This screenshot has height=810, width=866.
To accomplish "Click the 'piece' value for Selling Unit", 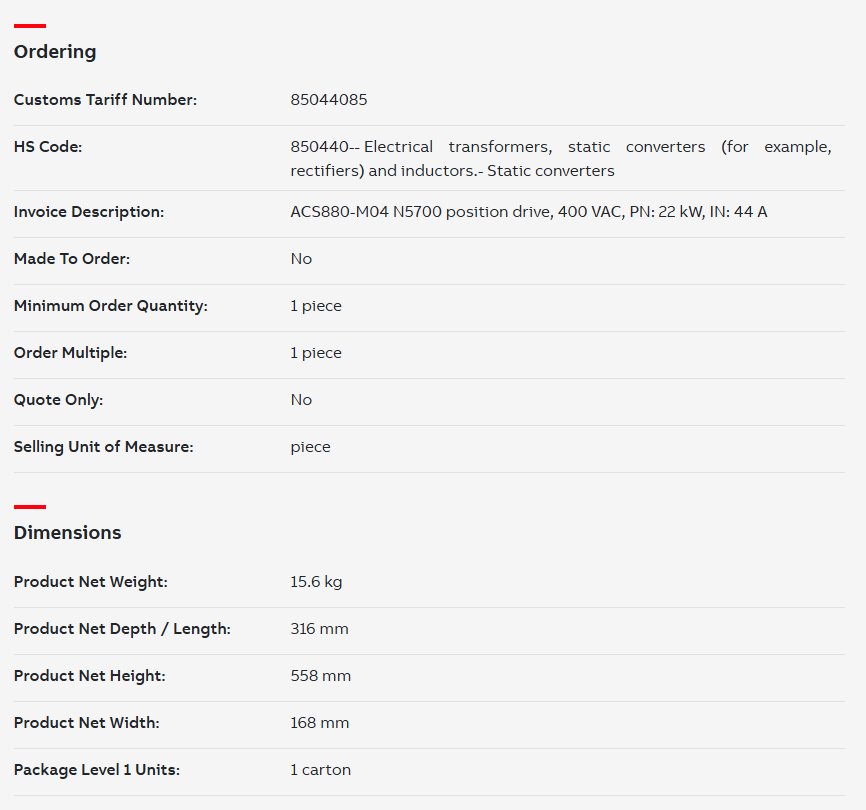I will pos(310,447).
